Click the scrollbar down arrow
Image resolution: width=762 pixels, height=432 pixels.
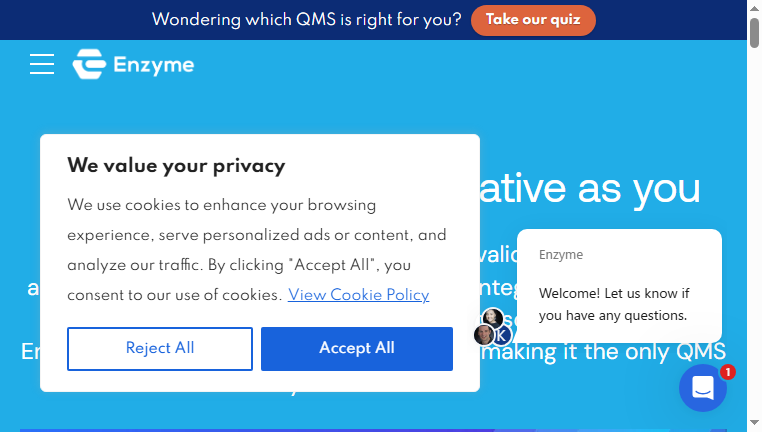[x=754, y=423]
